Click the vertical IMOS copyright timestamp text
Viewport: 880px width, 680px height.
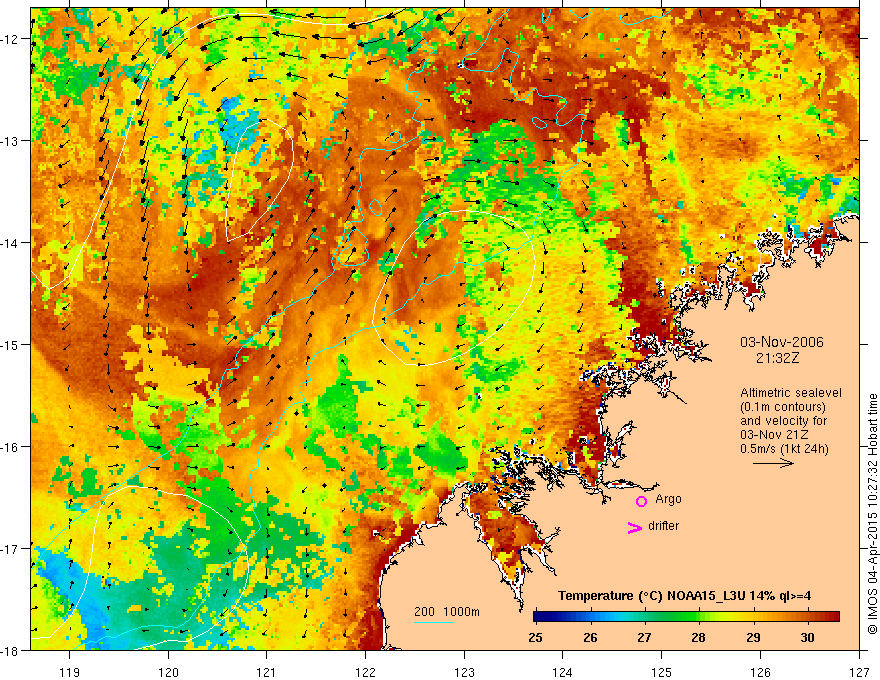(872, 514)
